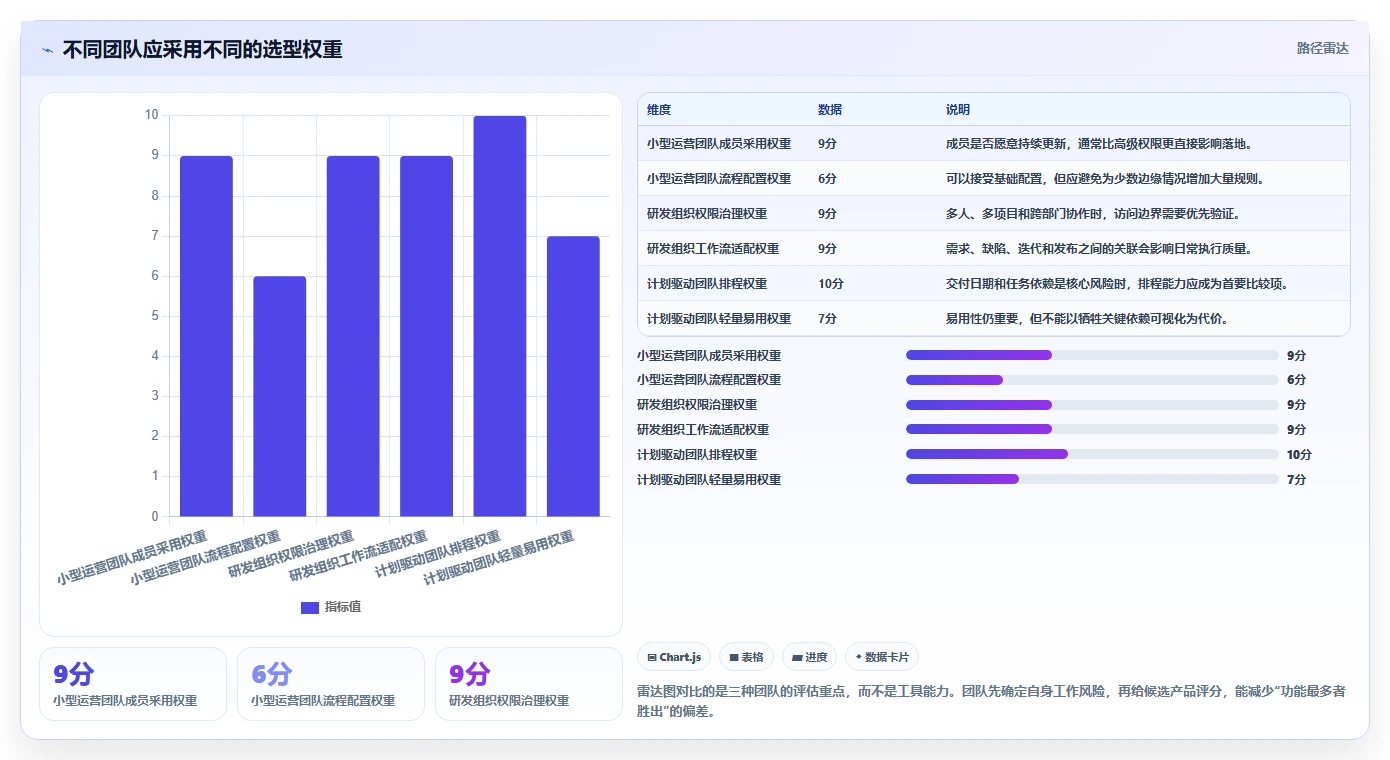The height and width of the screenshot is (760, 1390).
Task: Click description starting 成员是否愿意持续更新
Action: click(1099, 144)
